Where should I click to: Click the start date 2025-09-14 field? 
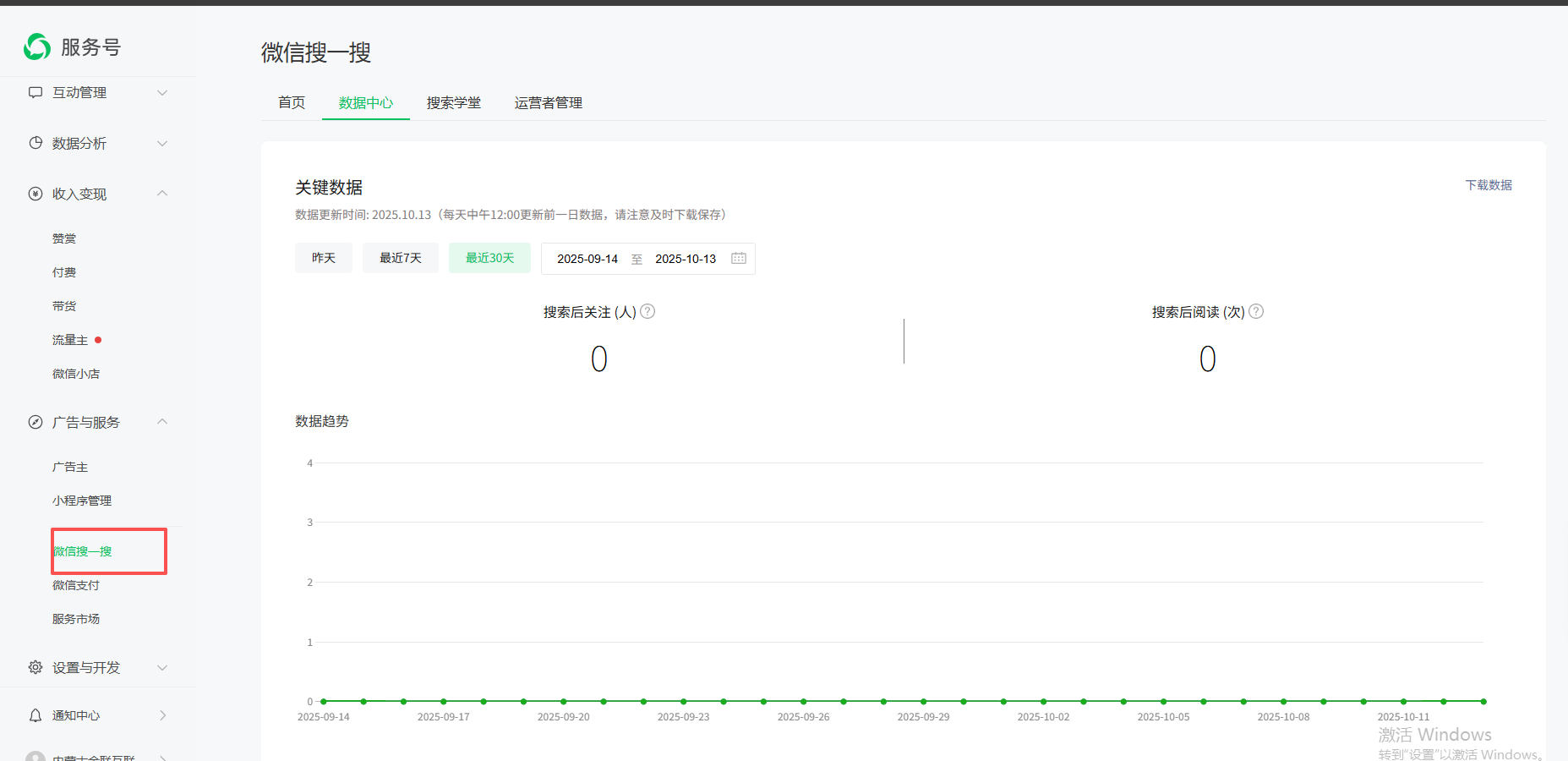(587, 259)
